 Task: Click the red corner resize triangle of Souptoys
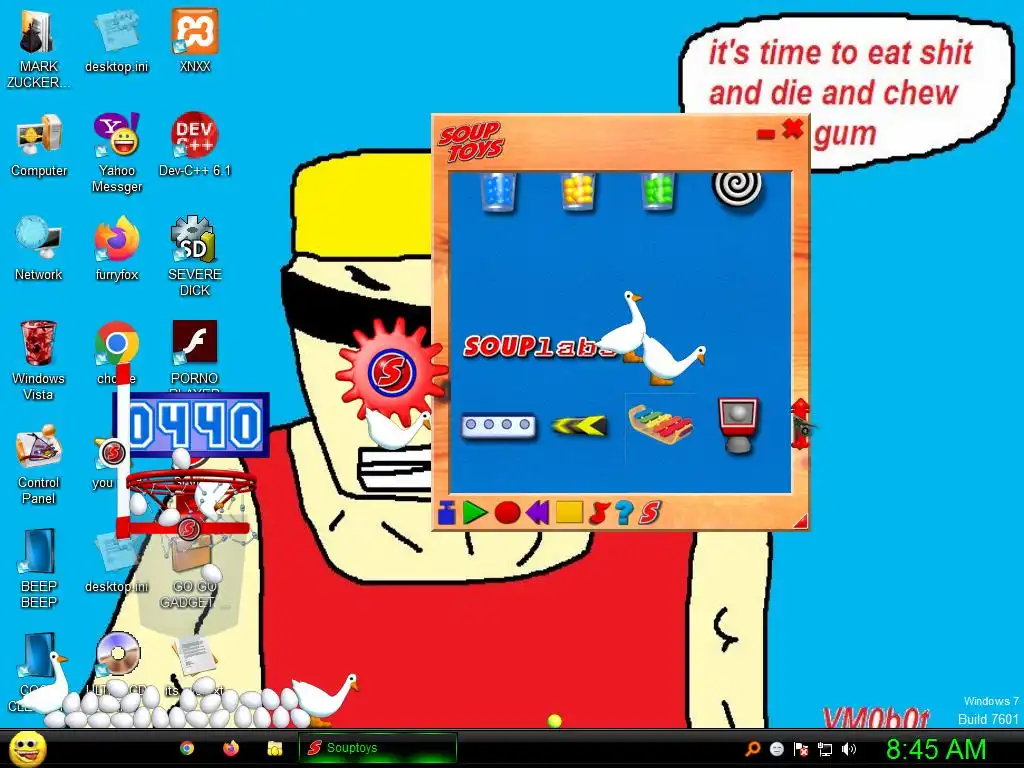coord(801,520)
